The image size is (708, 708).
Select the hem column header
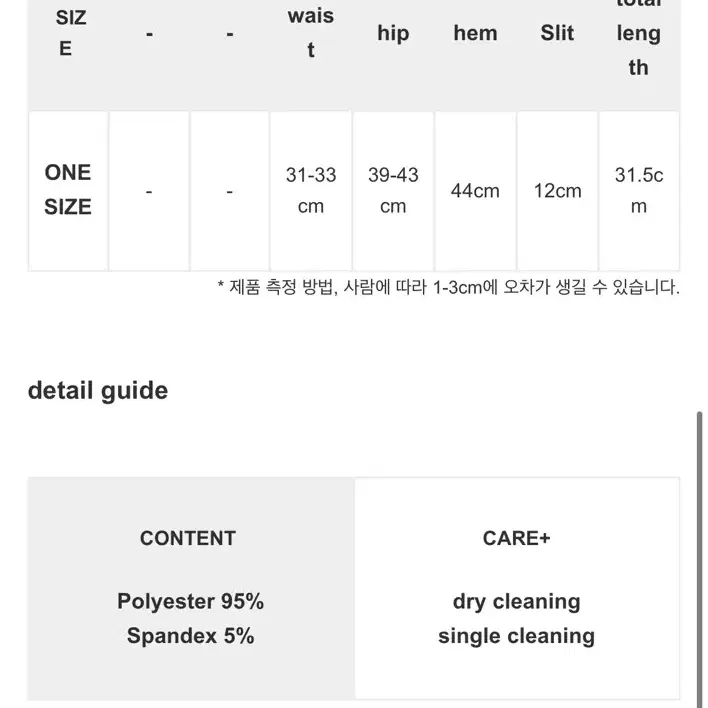coord(475,33)
